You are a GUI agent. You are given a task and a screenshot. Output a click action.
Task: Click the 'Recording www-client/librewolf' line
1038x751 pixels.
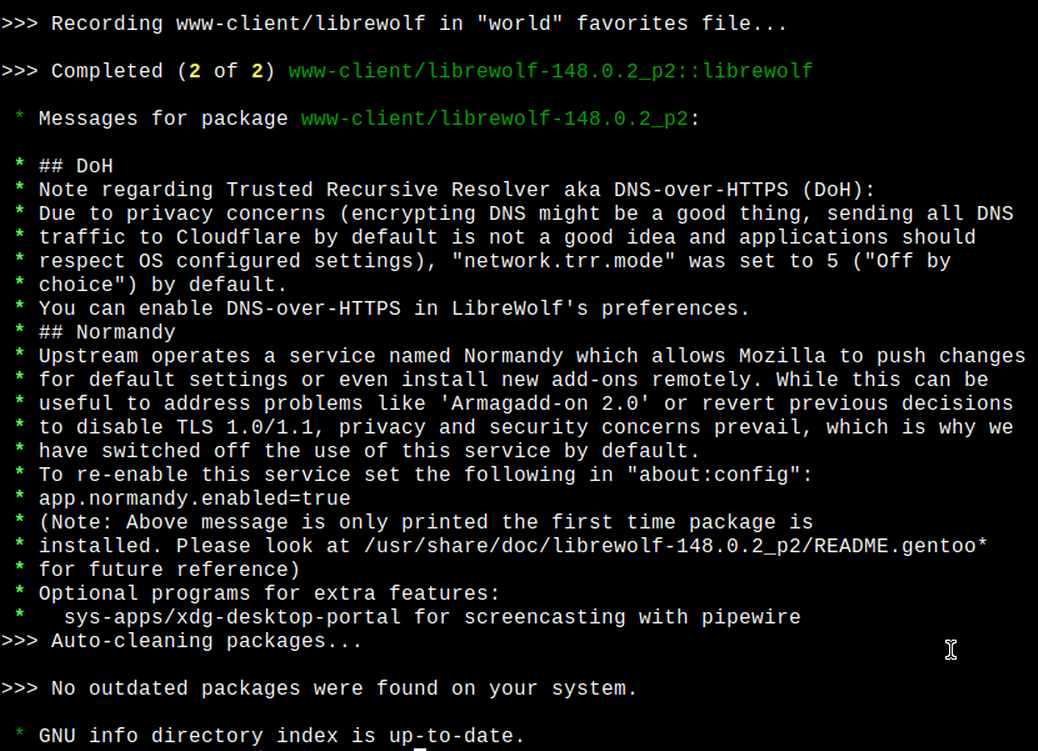click(394, 23)
